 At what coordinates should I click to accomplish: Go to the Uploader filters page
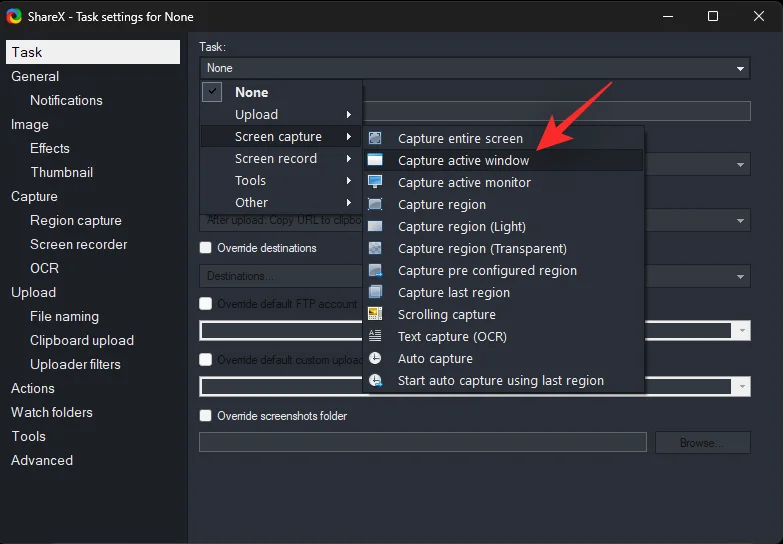(x=75, y=365)
